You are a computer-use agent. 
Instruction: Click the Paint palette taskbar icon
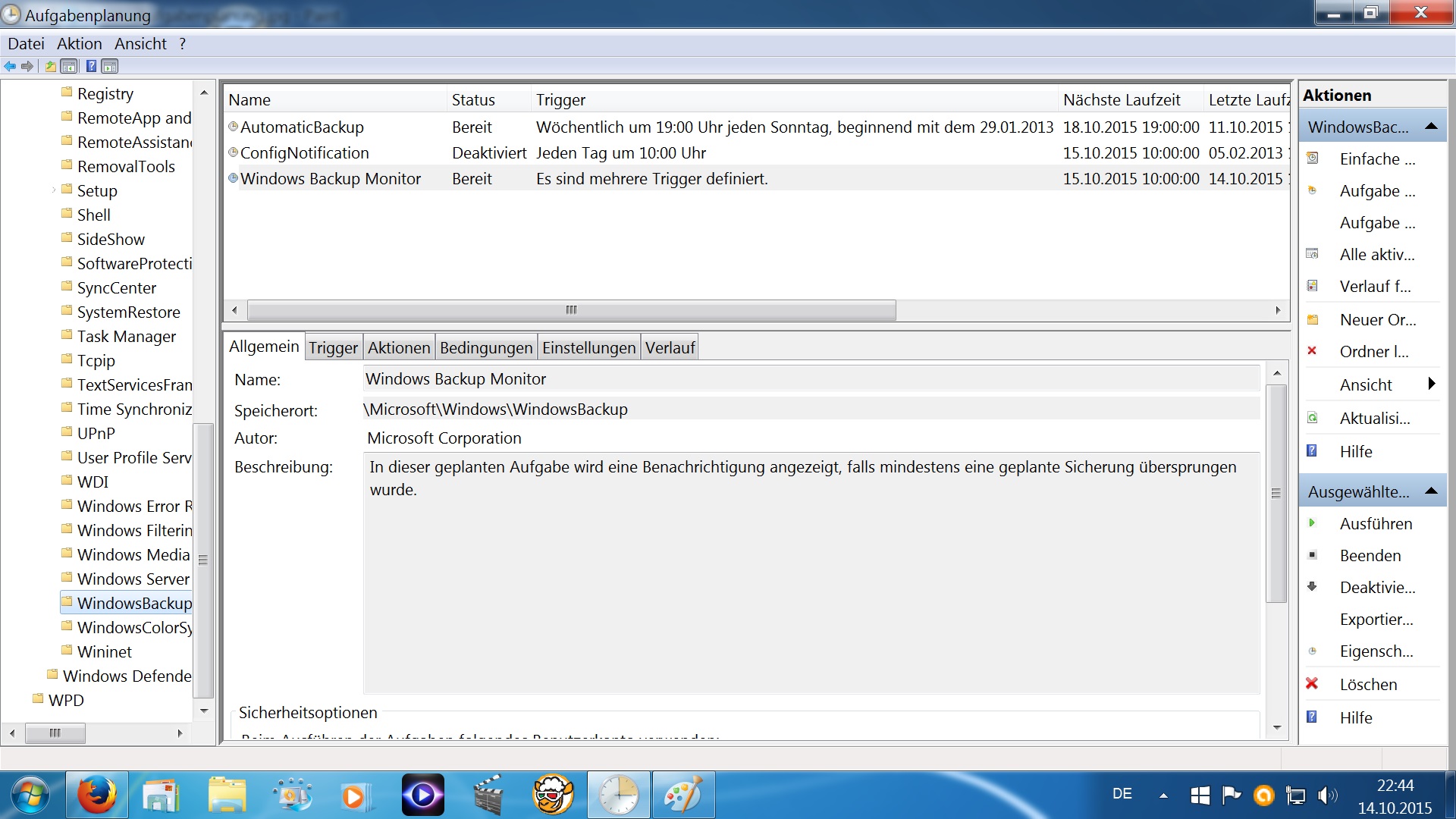click(x=683, y=795)
